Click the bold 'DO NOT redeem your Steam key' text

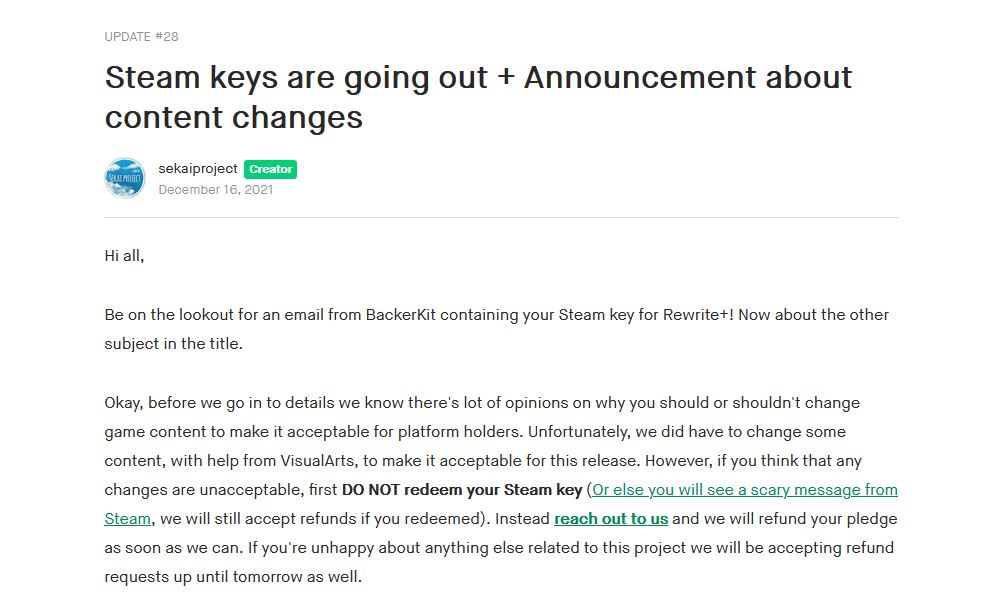461,490
